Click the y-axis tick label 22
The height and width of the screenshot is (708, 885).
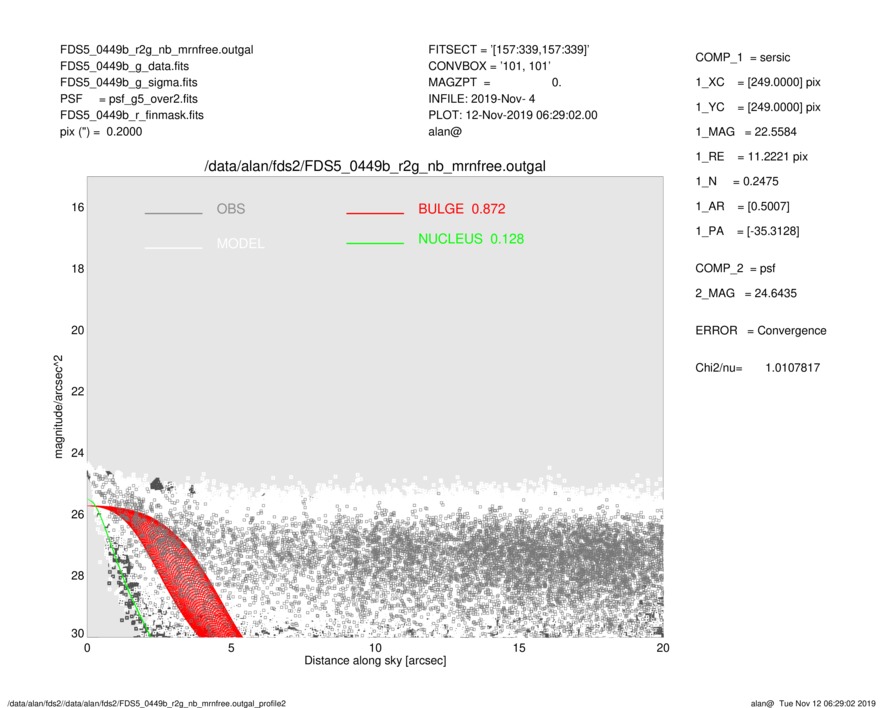click(x=77, y=392)
